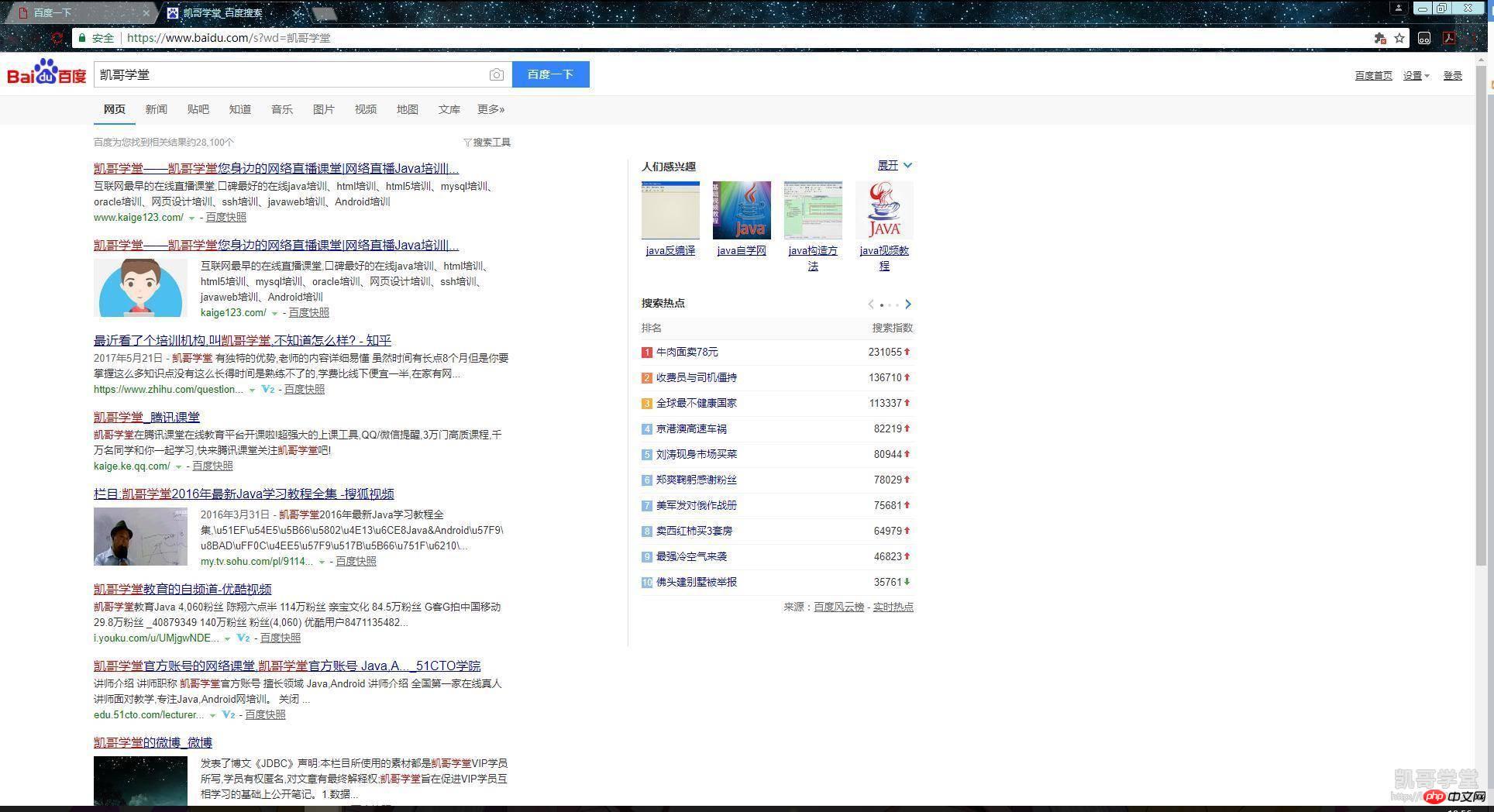Expand the 人们感兴趣 section via 展开
1494x812 pixels.
tap(895, 165)
